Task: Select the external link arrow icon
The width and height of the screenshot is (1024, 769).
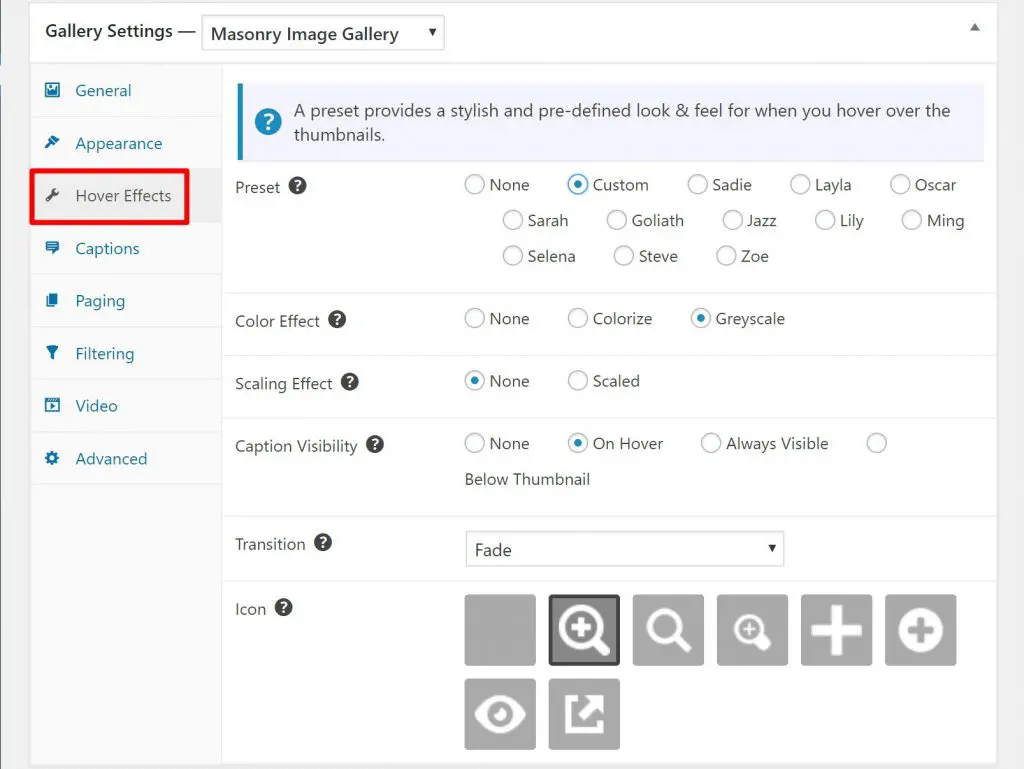Action: point(584,714)
